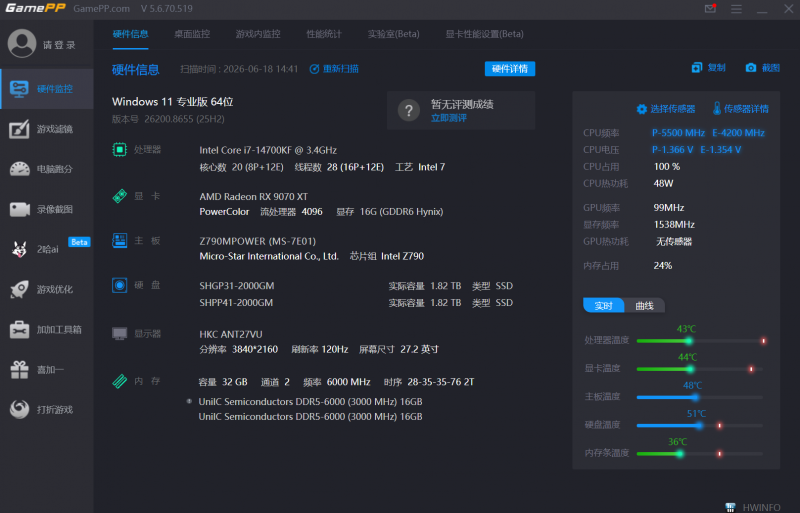The image size is (800, 513).
Task: Open the 游戏优化 rocket icon
Action: coord(19,289)
